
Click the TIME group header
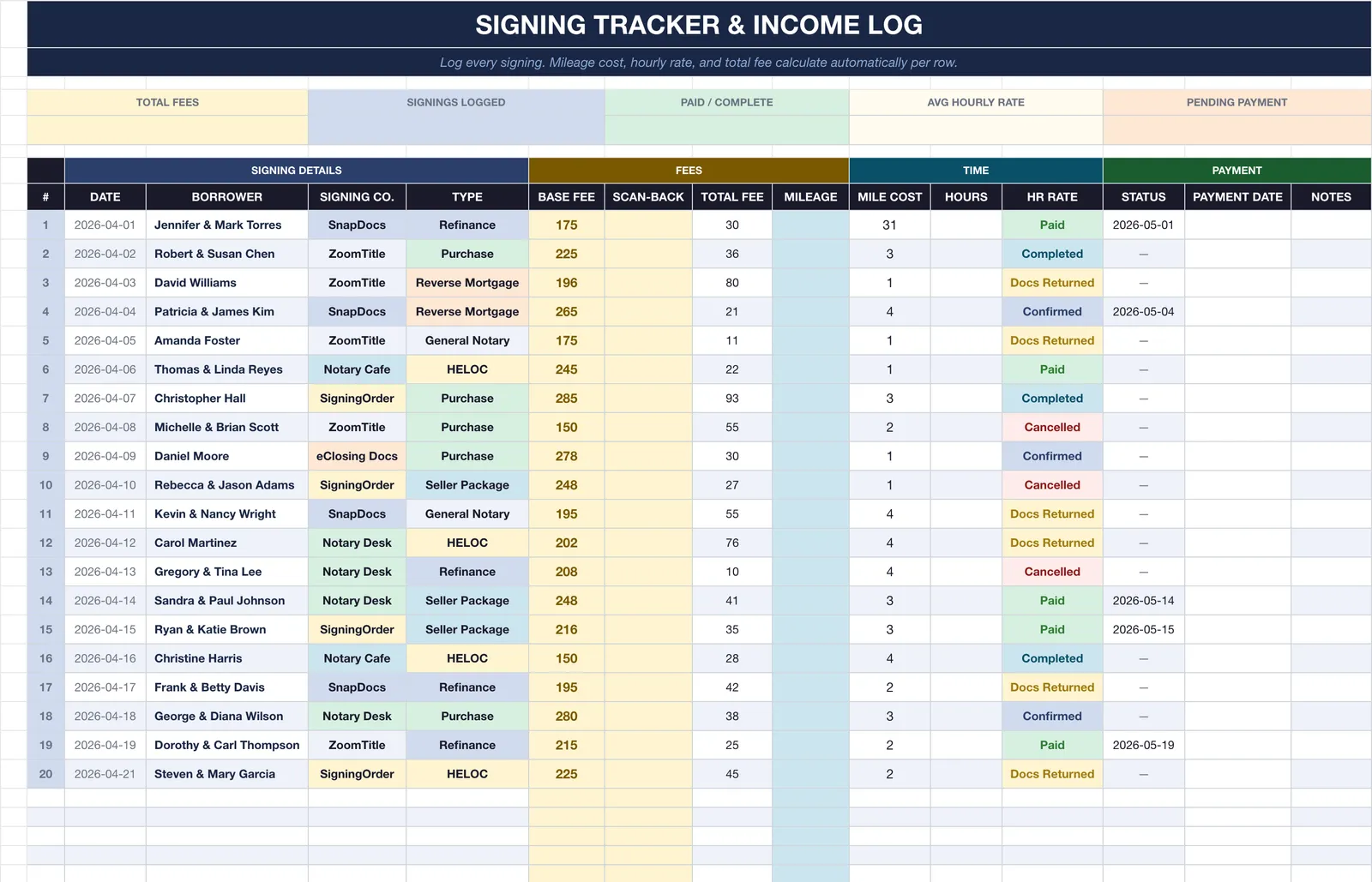[976, 171]
